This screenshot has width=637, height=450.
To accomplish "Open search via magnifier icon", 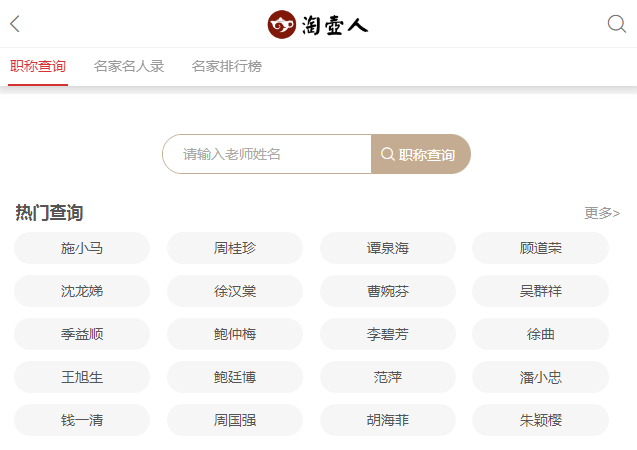I will [x=616, y=24].
